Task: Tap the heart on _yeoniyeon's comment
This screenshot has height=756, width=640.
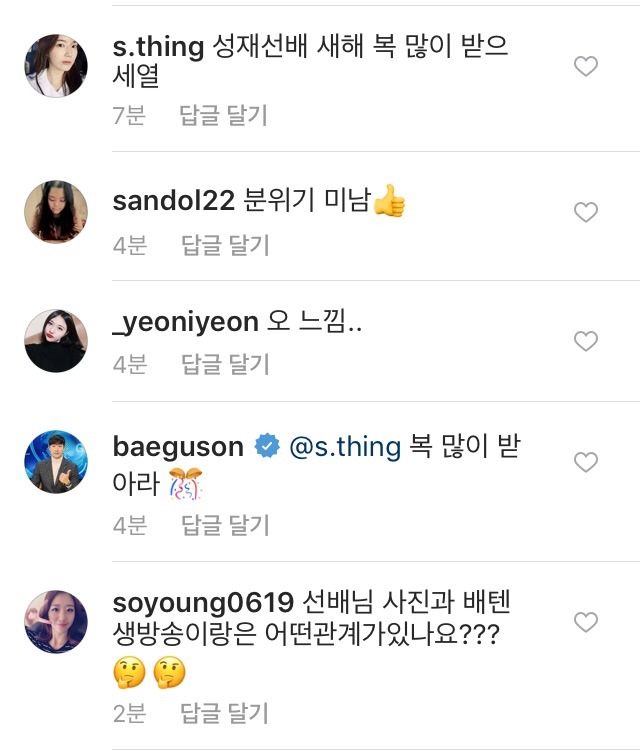Action: (585, 342)
